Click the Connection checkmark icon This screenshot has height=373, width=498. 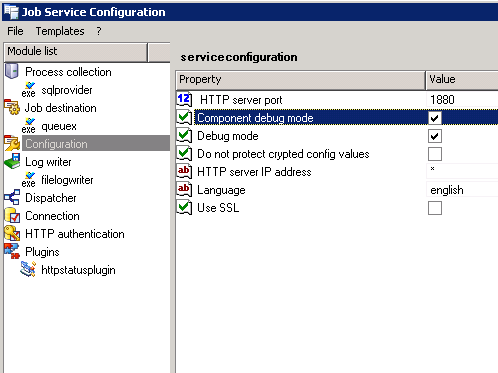tap(12, 215)
